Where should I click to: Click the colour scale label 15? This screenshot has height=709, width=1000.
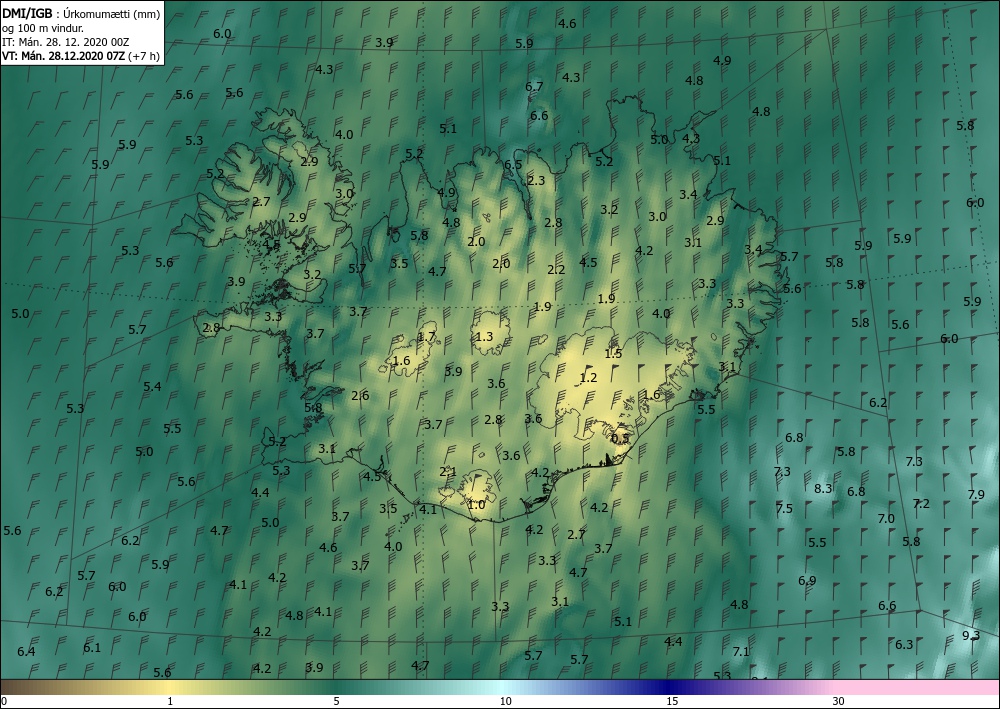pos(672,701)
